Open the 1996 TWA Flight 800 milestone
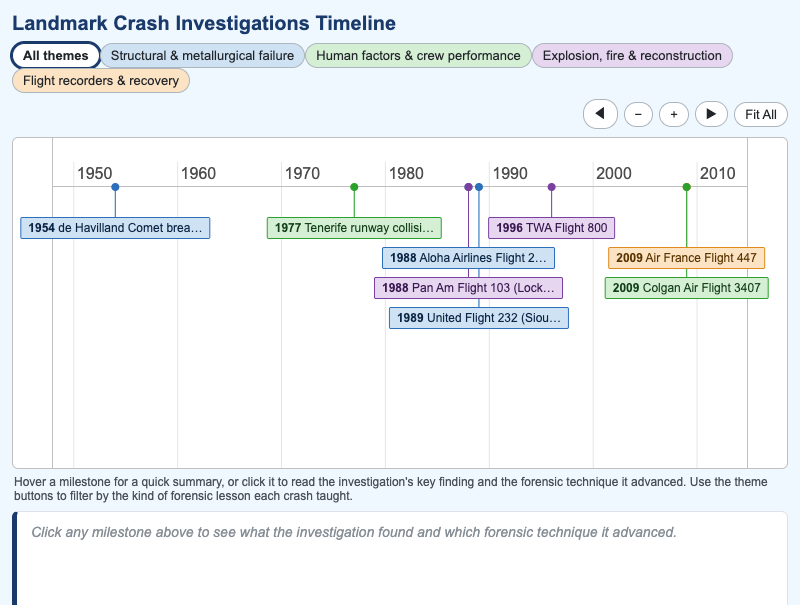 tap(552, 228)
